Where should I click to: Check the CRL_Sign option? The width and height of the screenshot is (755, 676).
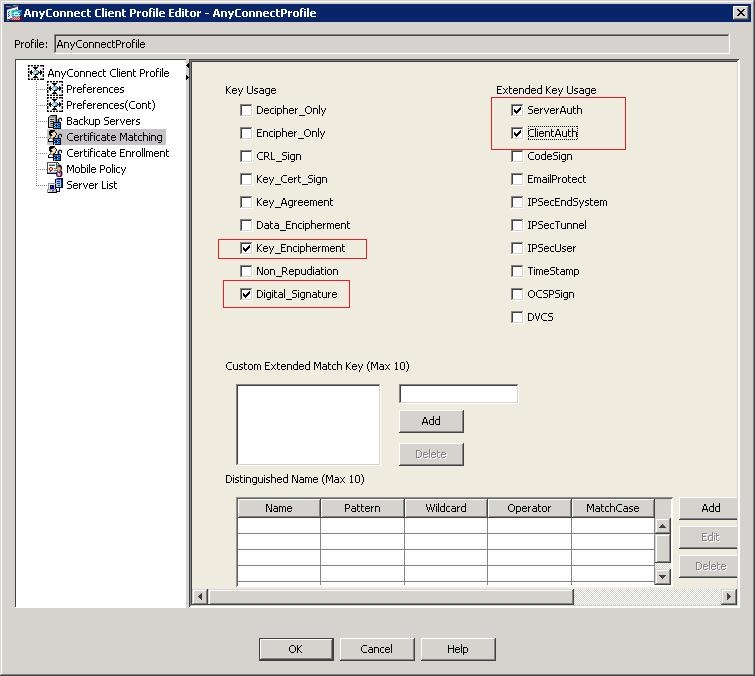coord(246,156)
